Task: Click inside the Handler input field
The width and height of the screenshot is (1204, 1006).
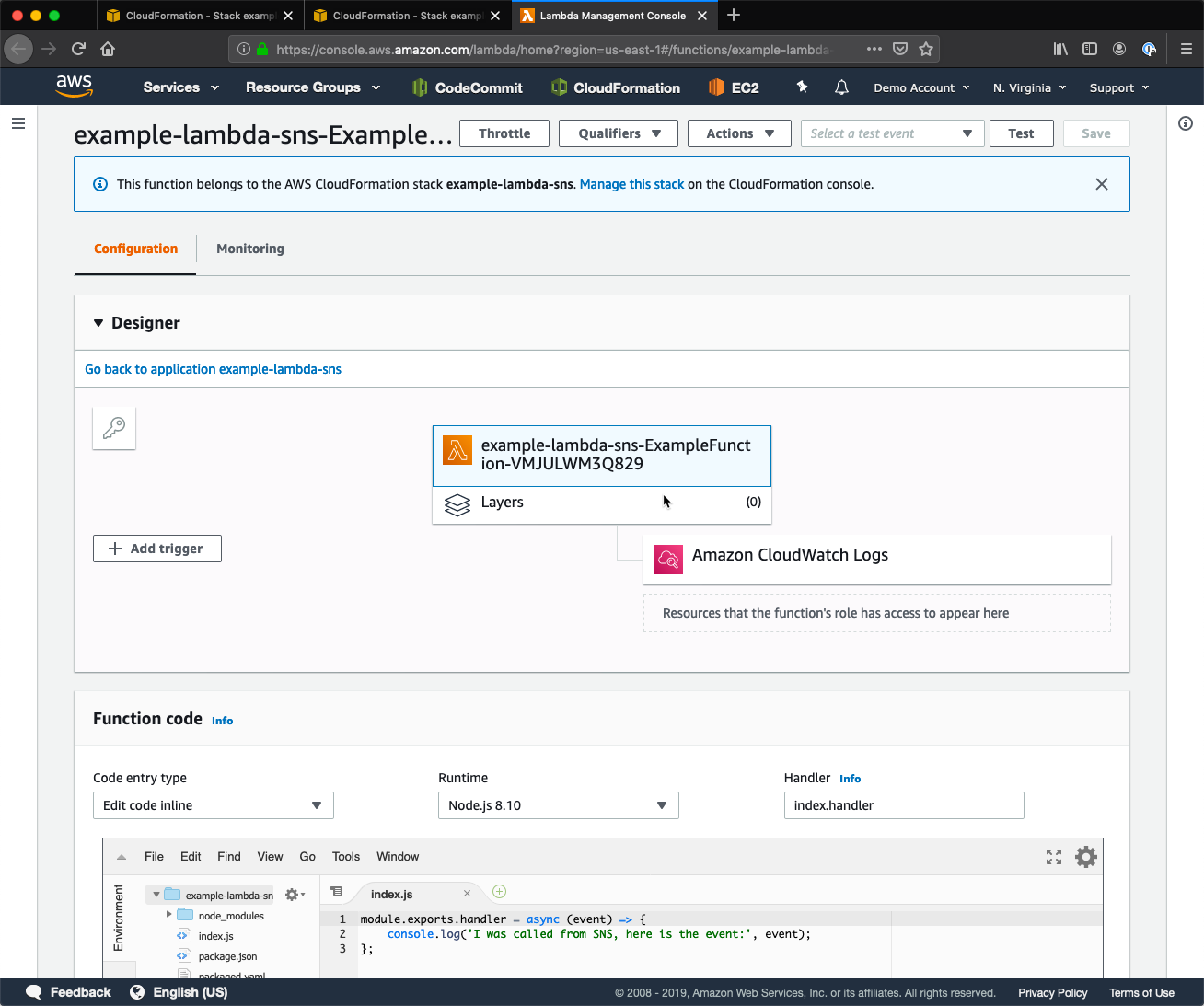Action: 903,804
